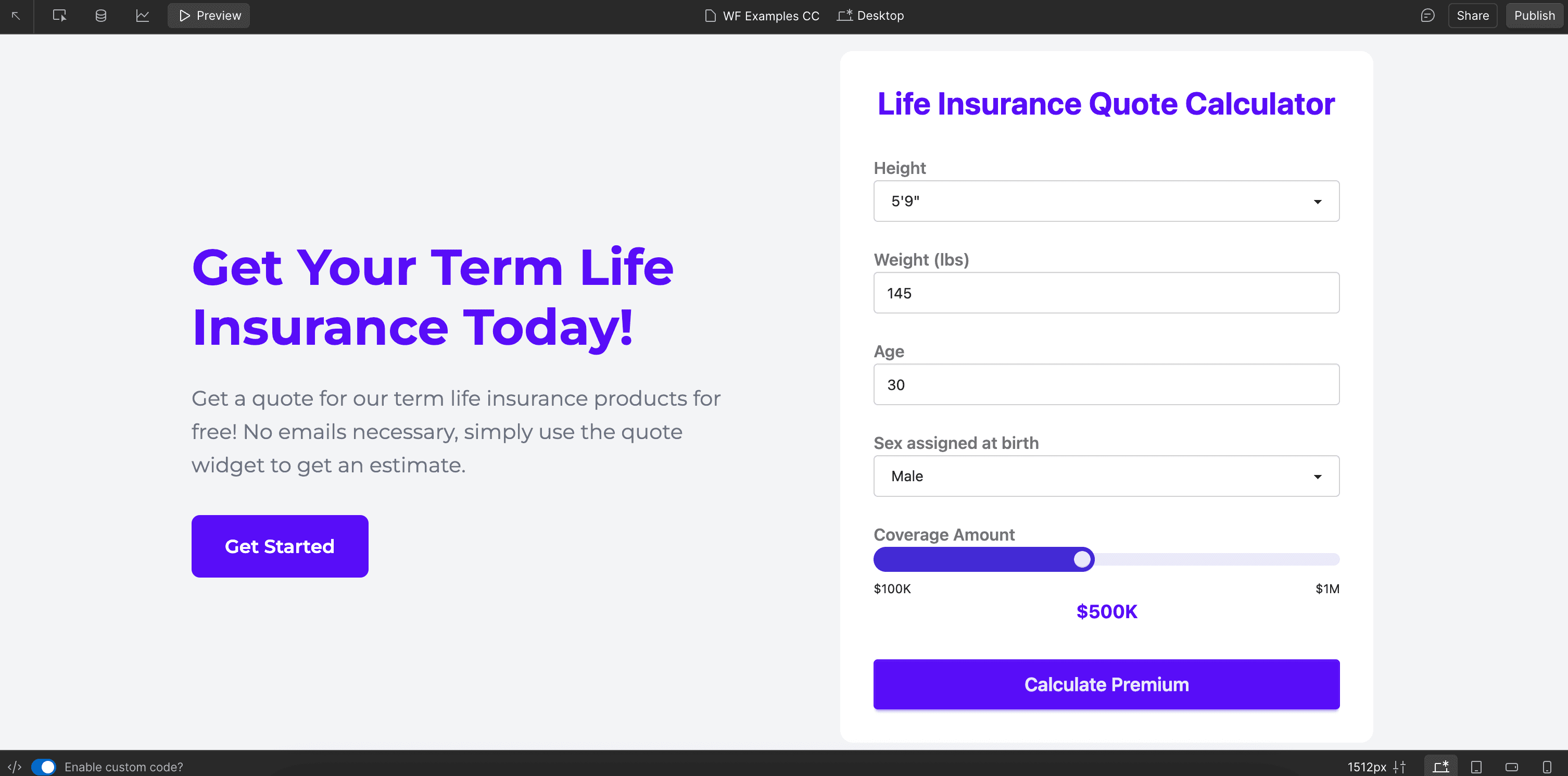Image resolution: width=1568 pixels, height=776 pixels.
Task: Open the Height dropdown showing 5'9"
Action: 1106,201
